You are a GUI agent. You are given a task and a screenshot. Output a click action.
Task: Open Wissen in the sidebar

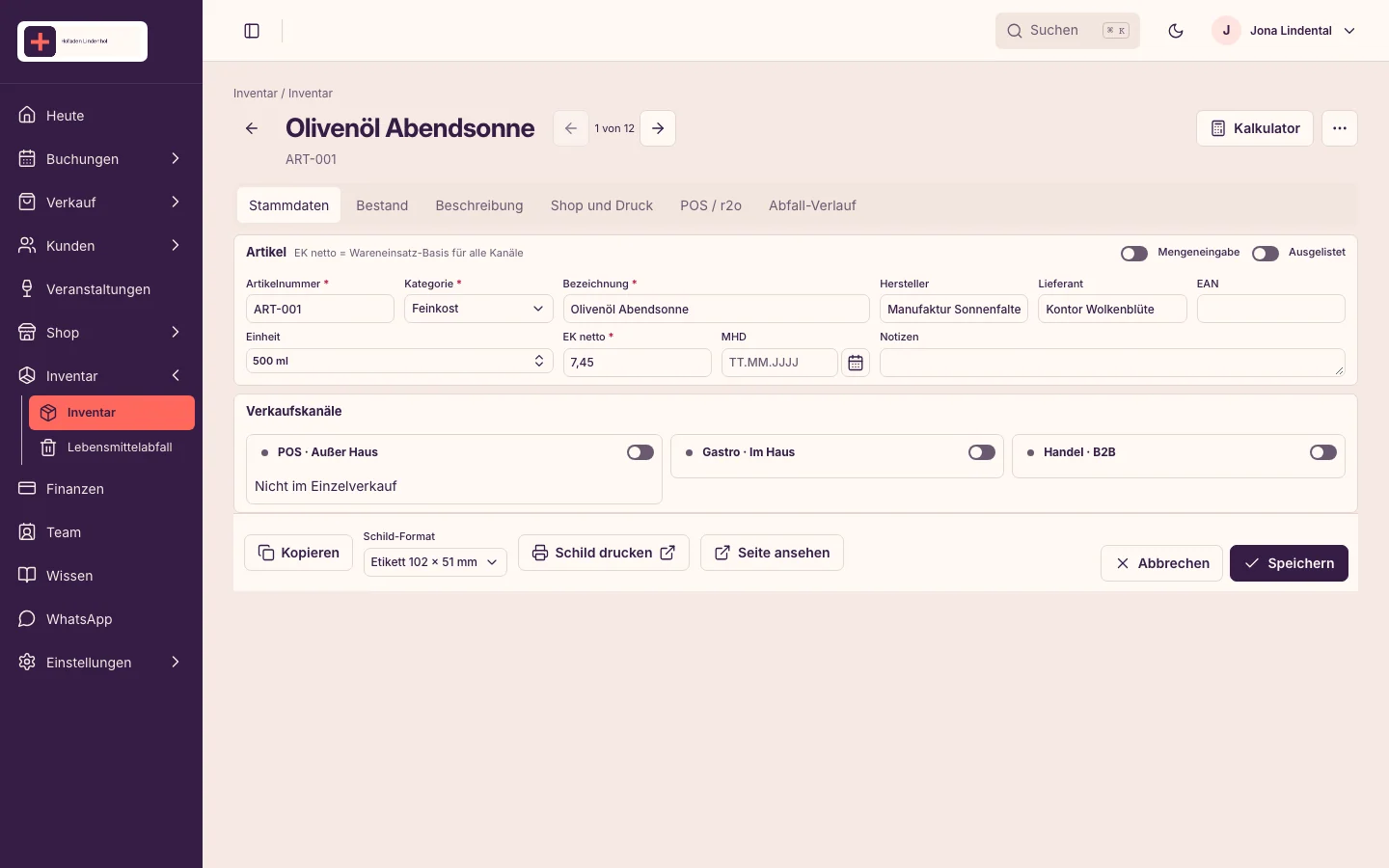pos(101,576)
